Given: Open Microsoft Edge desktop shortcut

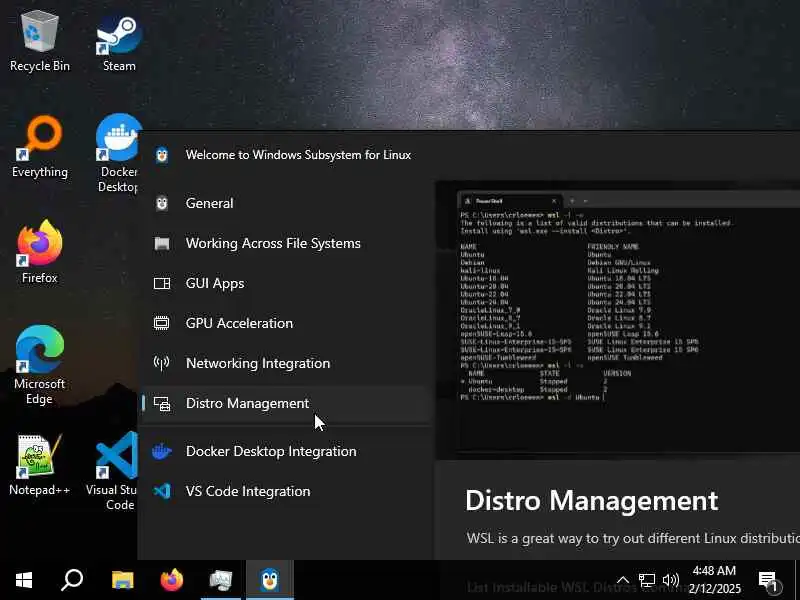Looking at the screenshot, I should [39, 364].
